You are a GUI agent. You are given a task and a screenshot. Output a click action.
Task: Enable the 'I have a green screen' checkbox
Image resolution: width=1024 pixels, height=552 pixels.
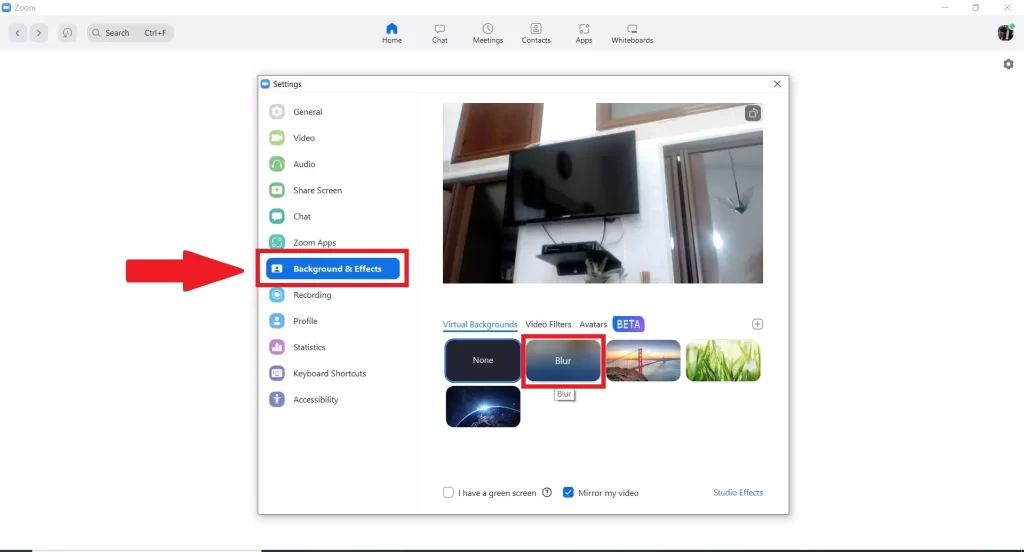click(448, 493)
